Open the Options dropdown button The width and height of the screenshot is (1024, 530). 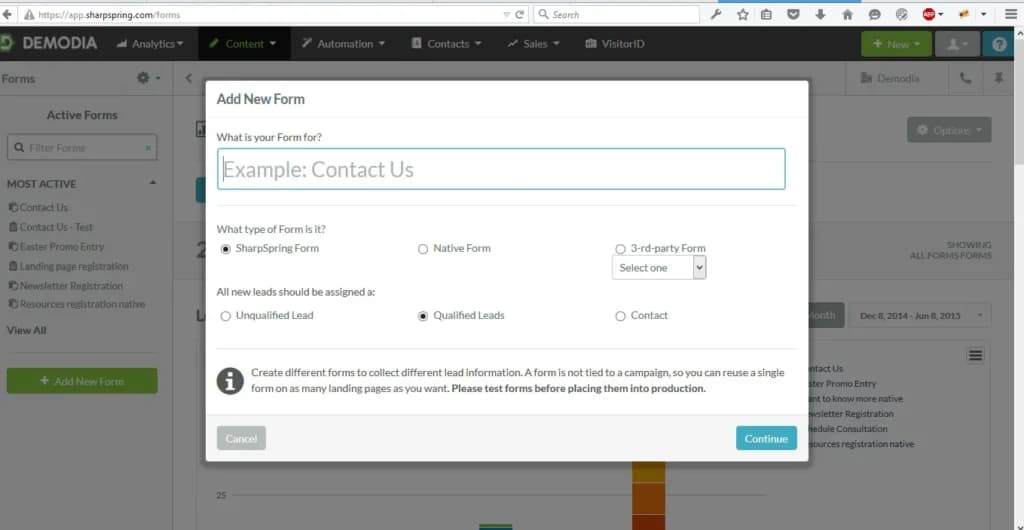tap(949, 130)
